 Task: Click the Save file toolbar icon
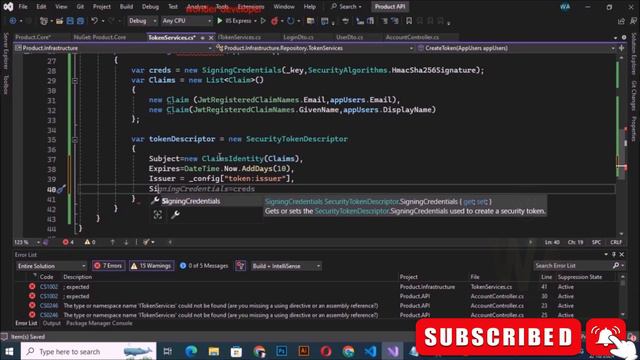pos(70,20)
